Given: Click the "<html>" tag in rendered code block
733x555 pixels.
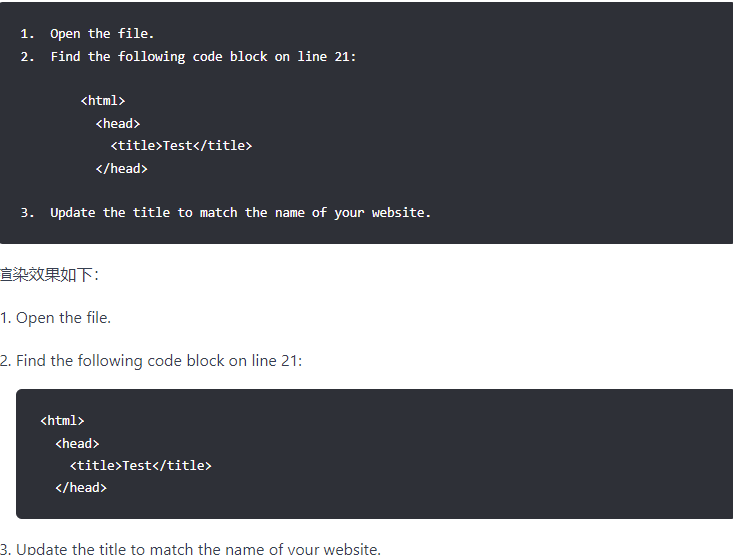Looking at the screenshot, I should [62, 421].
